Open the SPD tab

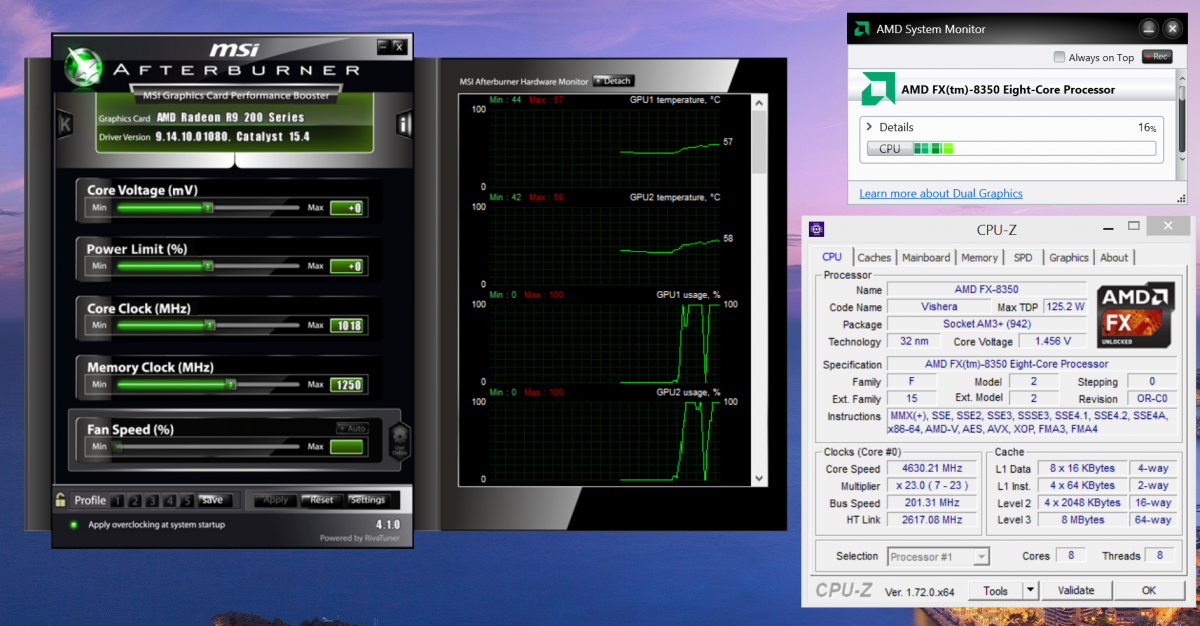click(1023, 257)
